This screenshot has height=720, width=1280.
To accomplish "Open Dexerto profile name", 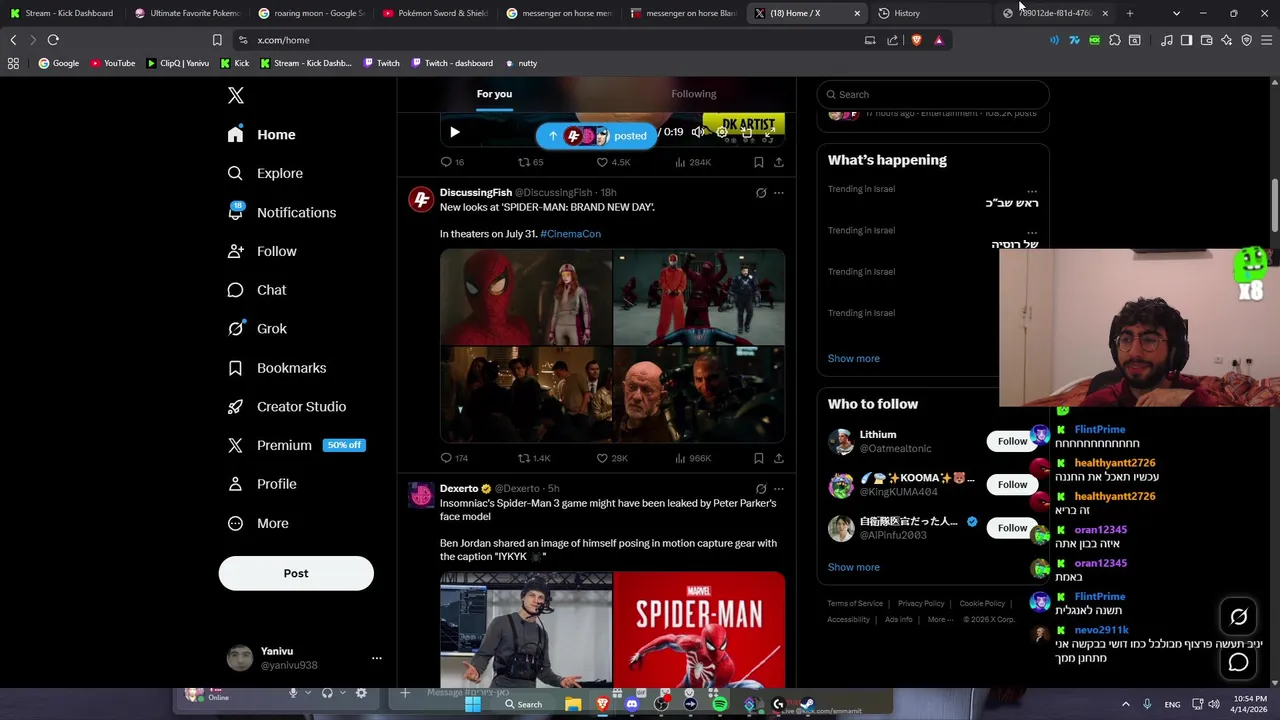I will click(459, 489).
